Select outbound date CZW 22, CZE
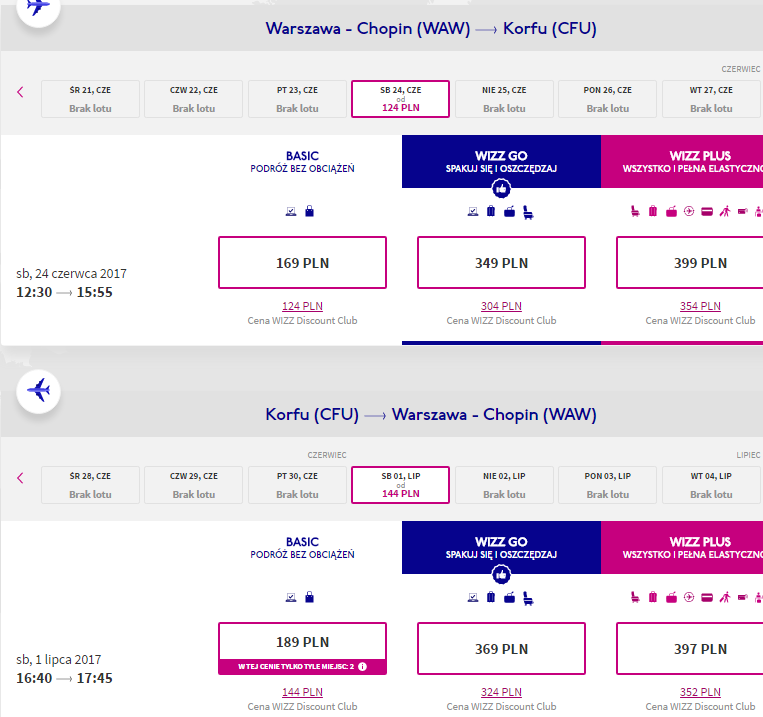 point(194,99)
